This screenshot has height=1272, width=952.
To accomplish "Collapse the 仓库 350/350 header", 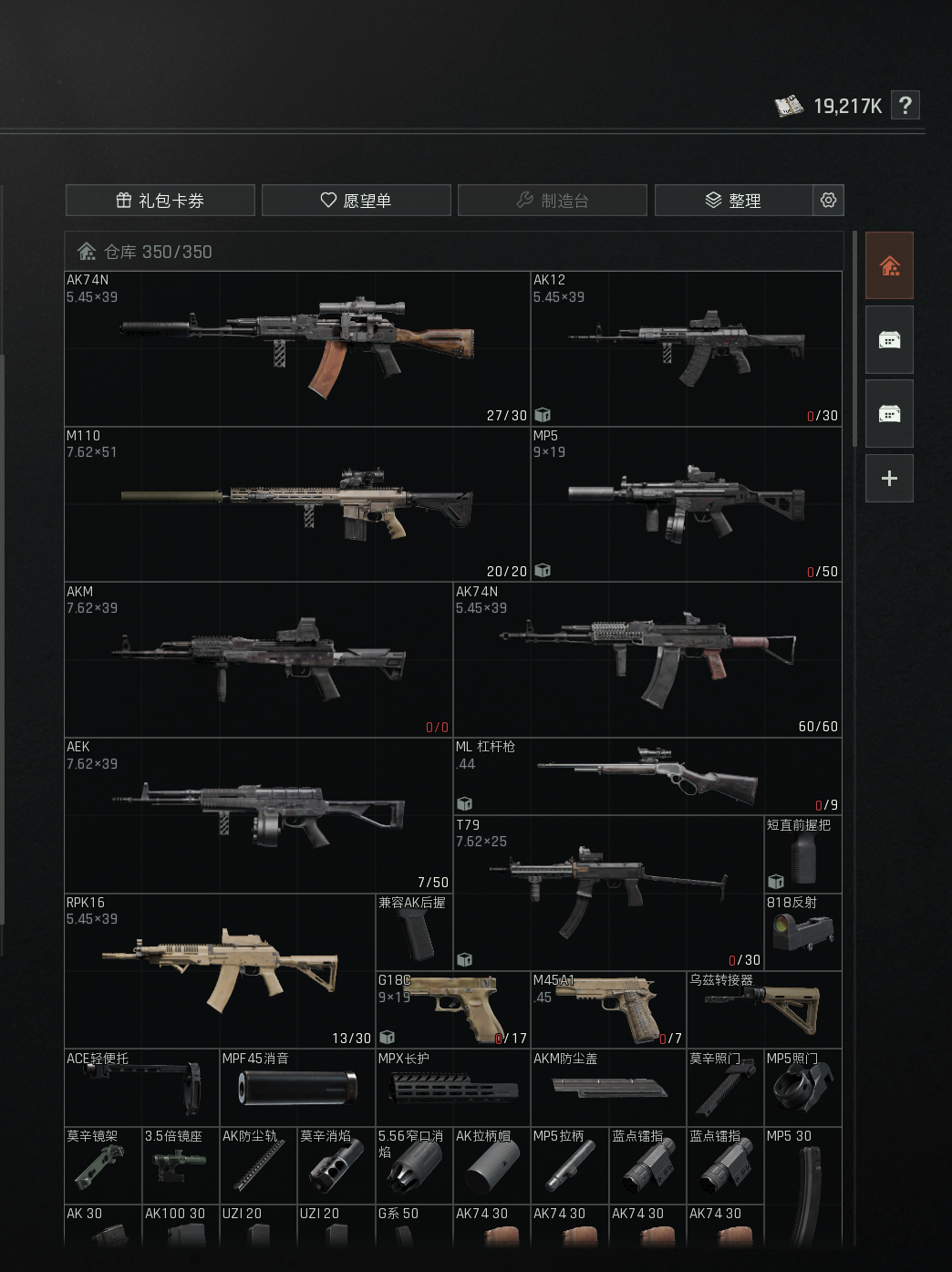I will [453, 251].
